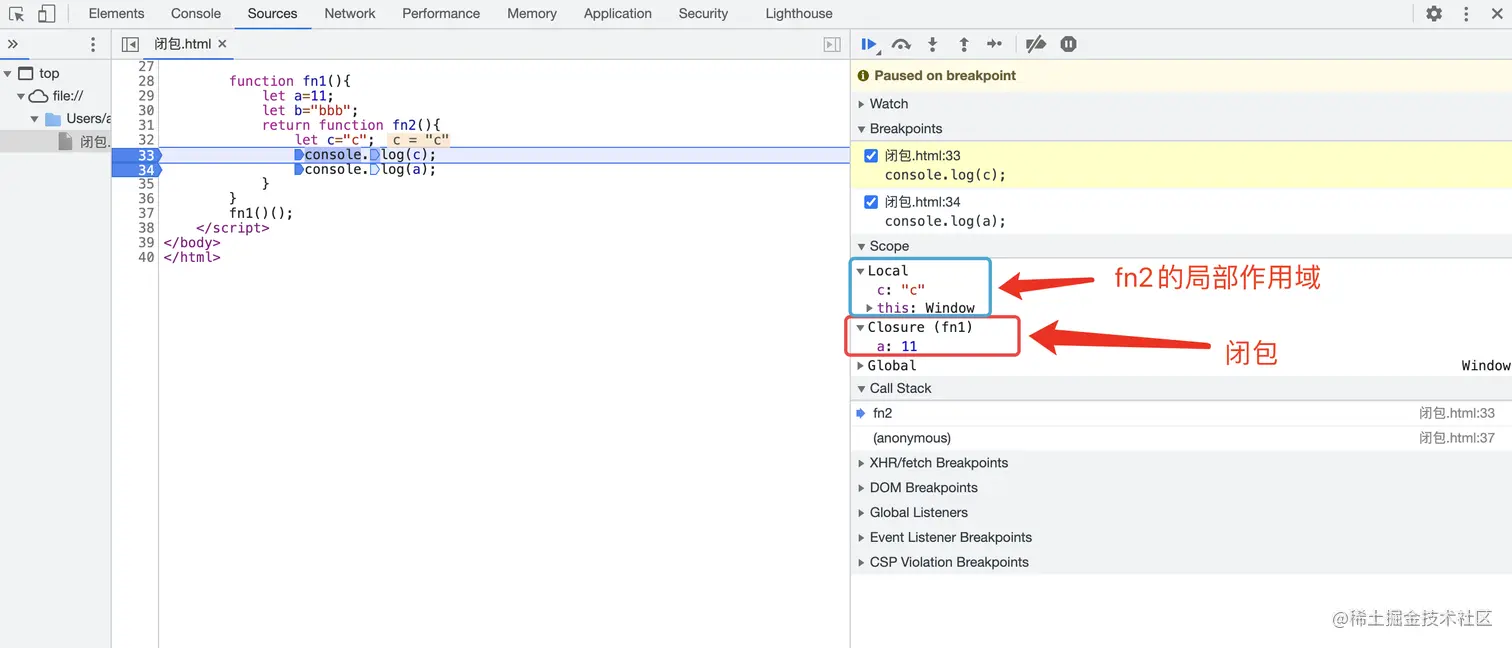Viewport: 1512px width, 648px height.
Task: Open the 闭包 file in navigator tree
Action: [84, 142]
